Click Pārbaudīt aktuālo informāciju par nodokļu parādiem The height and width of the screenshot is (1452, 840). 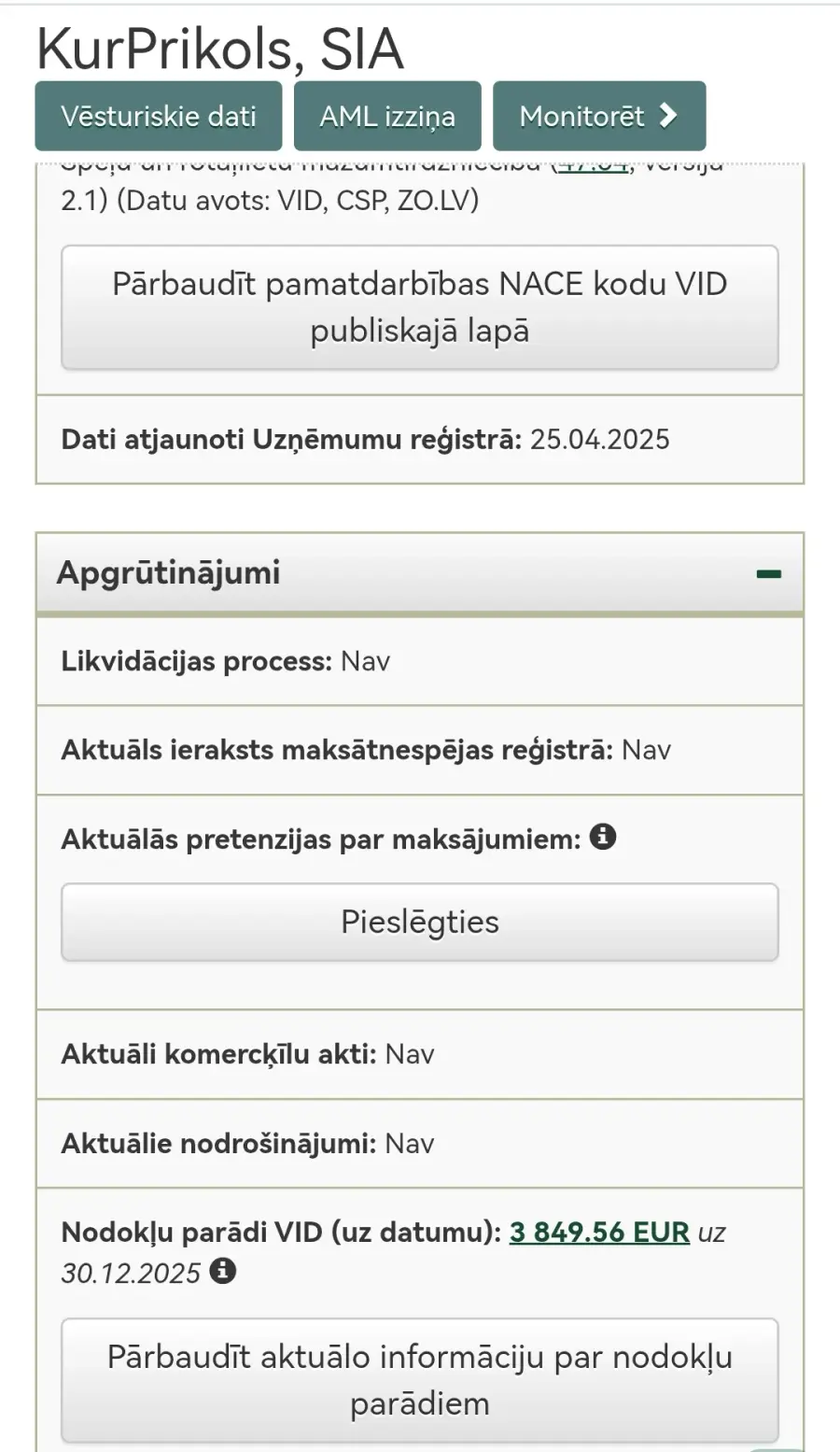420,1380
